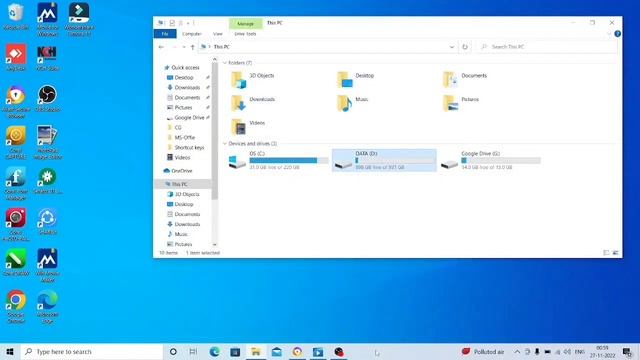640x360 pixels.
Task: Click the Properties icon in the quick access toolbar
Action: click(x=172, y=23)
